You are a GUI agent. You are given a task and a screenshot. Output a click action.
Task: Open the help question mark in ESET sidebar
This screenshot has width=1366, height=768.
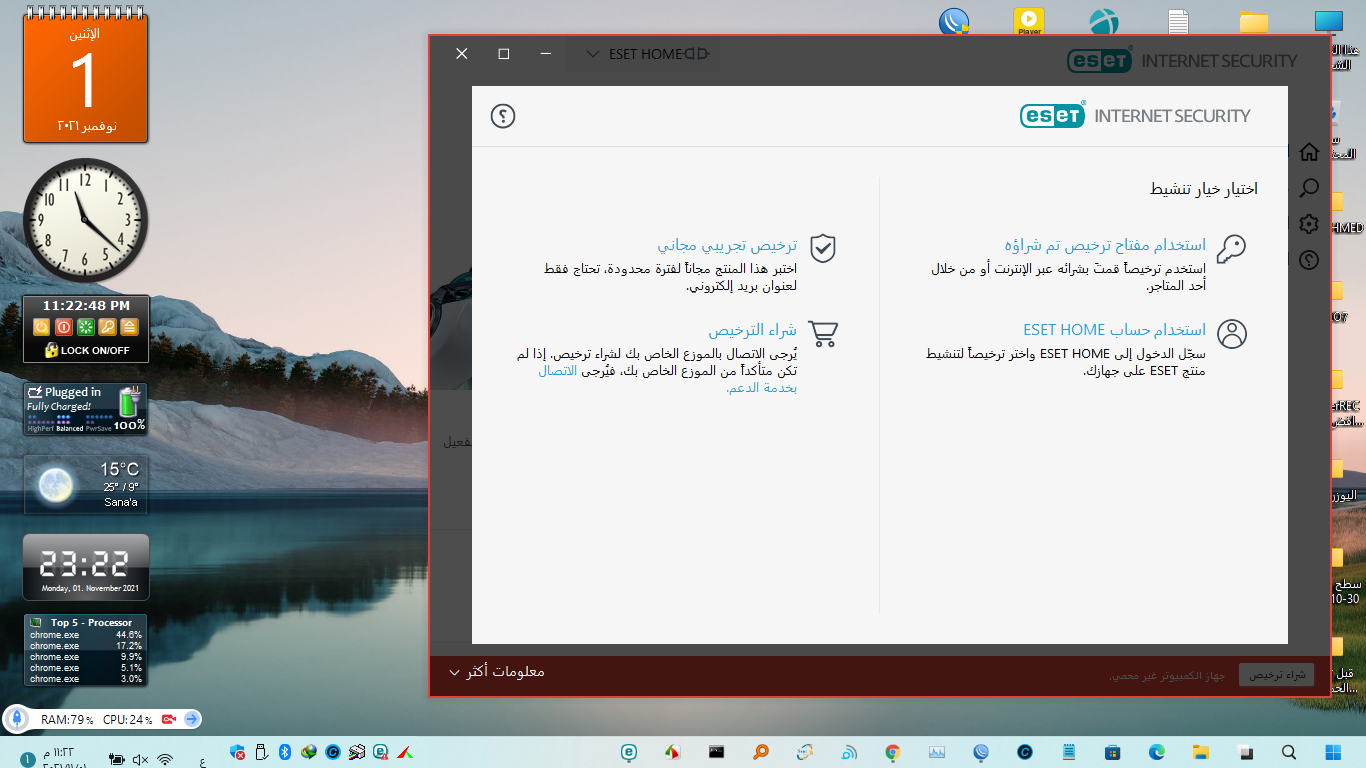click(x=1308, y=260)
